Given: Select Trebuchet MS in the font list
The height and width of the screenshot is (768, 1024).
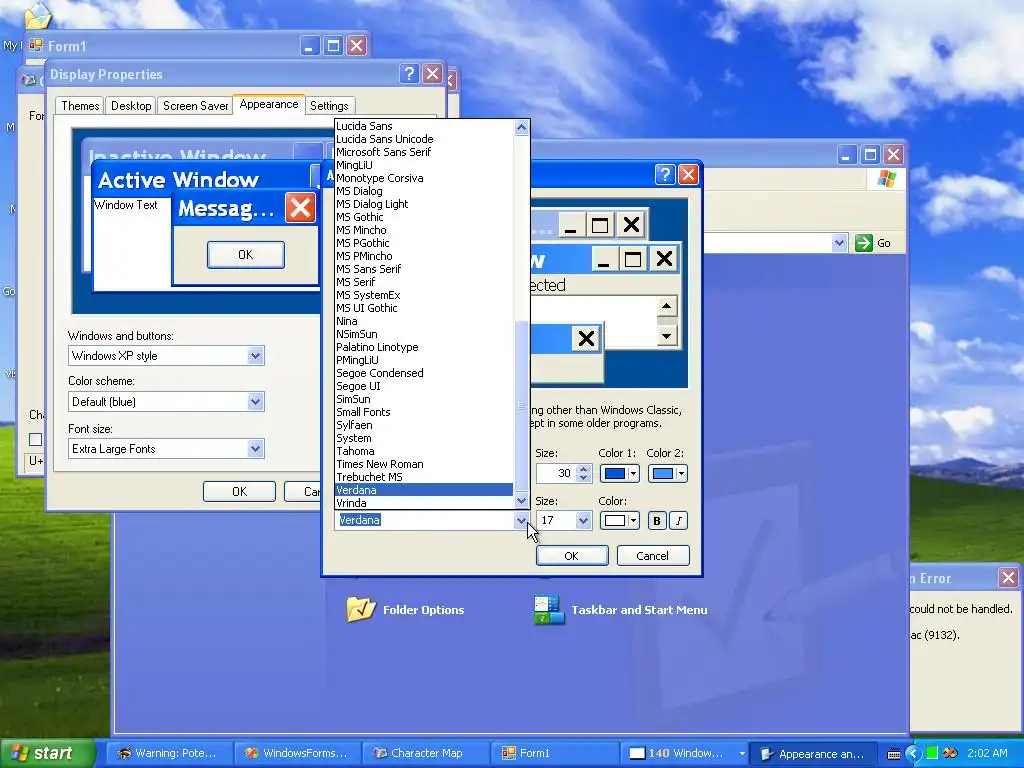Looking at the screenshot, I should [x=423, y=477].
